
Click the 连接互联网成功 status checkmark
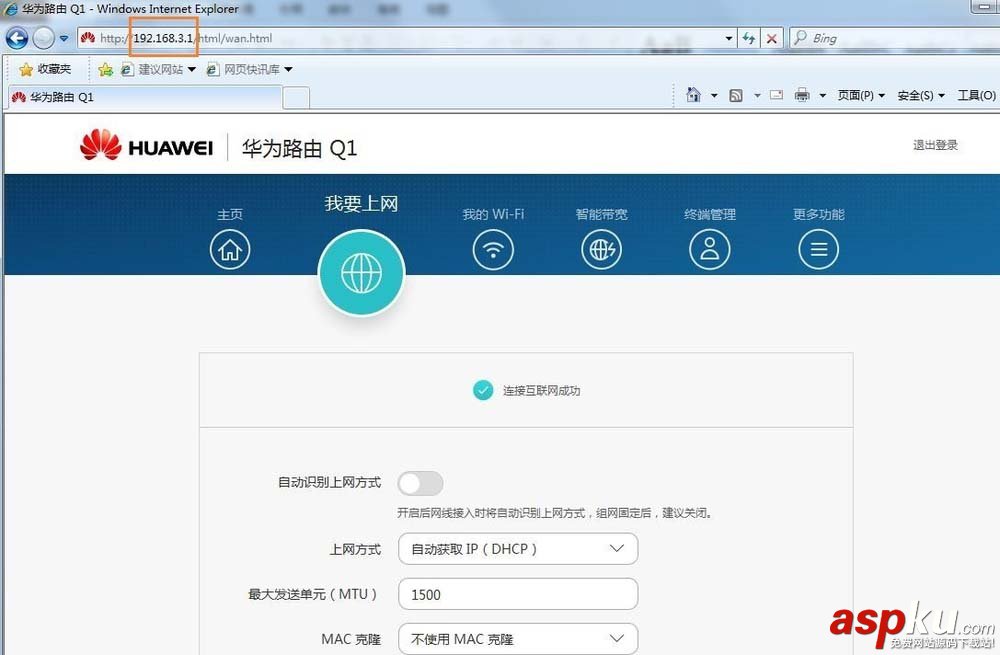tap(485, 392)
